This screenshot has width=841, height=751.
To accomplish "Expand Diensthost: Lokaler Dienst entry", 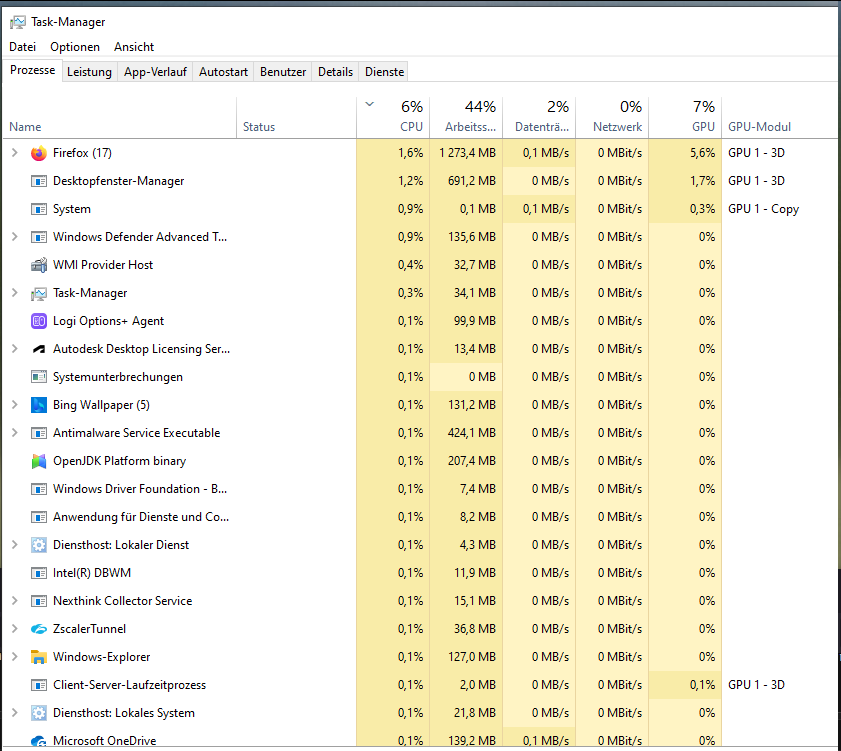I will click(x=15, y=544).
